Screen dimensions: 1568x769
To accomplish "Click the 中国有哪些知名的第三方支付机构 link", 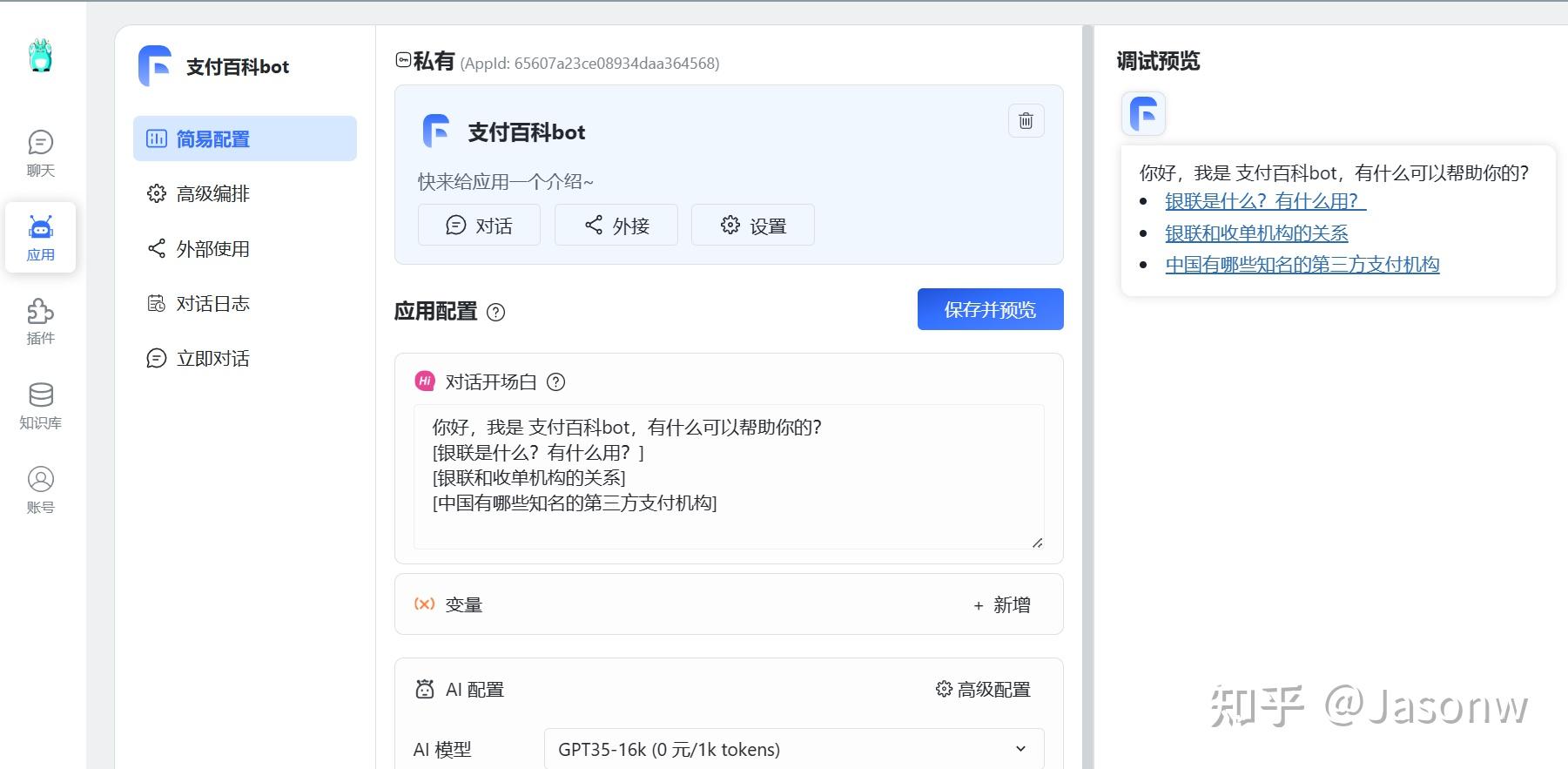I will tap(1302, 265).
